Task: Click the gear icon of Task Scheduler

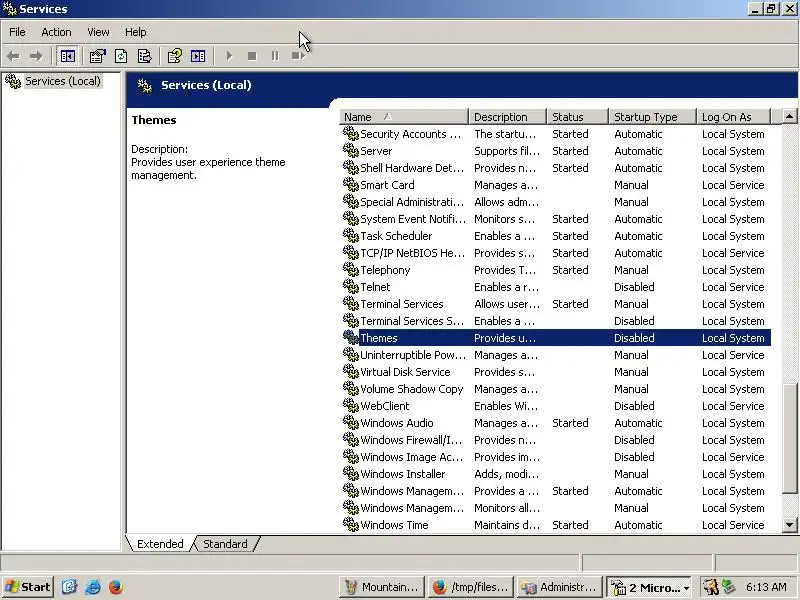Action: (351, 235)
